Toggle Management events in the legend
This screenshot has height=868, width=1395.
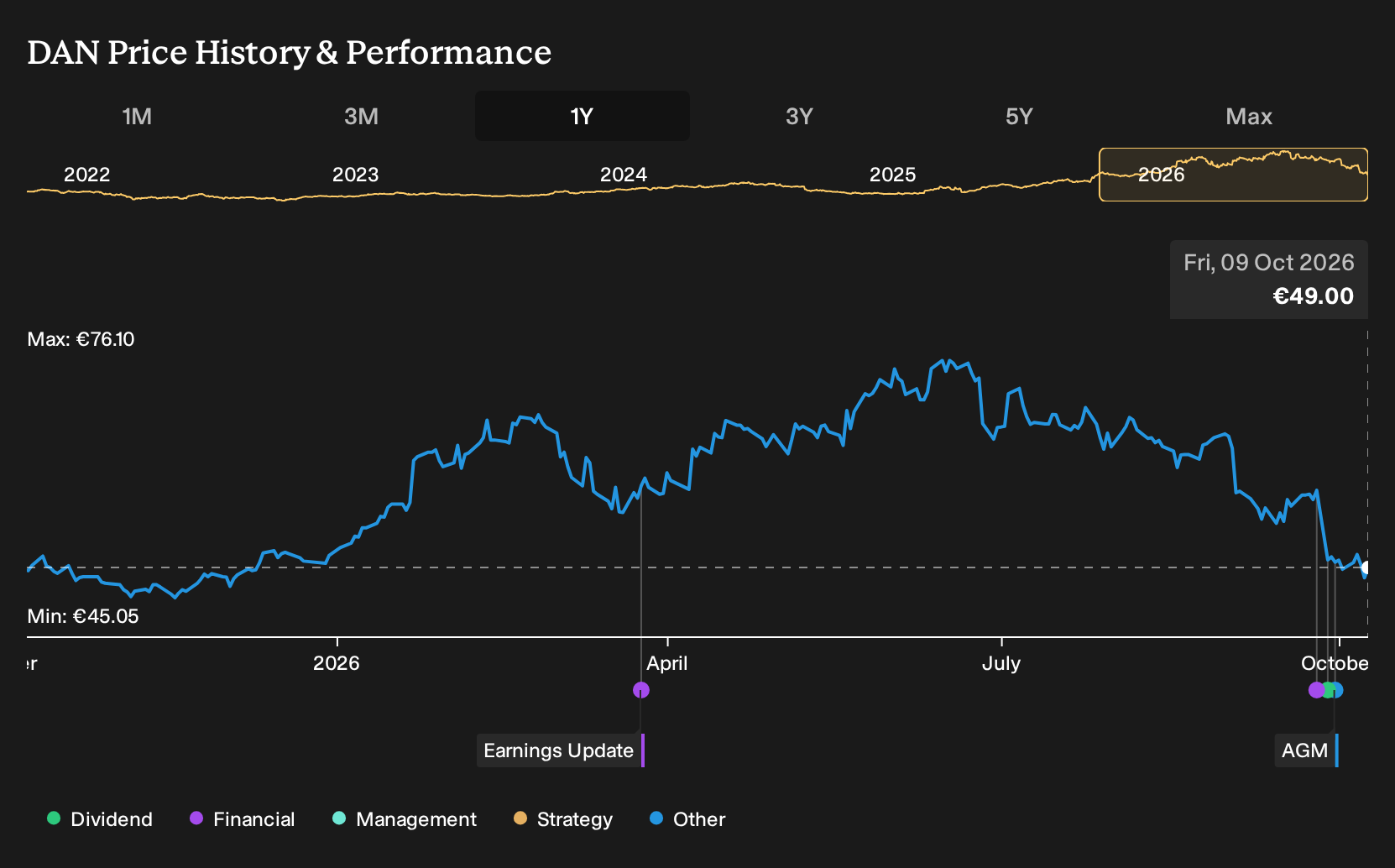point(405,818)
